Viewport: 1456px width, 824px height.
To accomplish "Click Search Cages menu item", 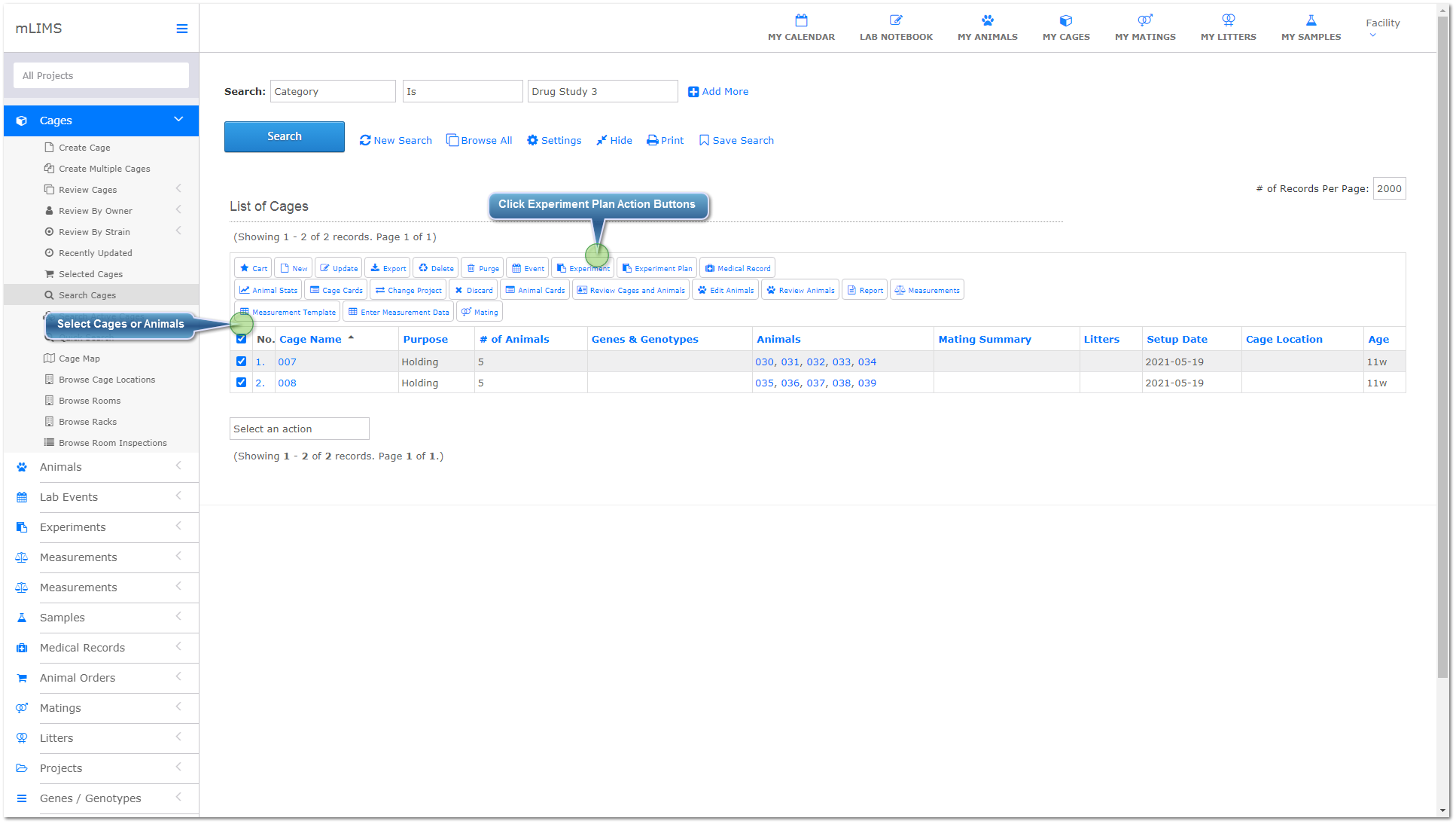I will pyautogui.click(x=87, y=294).
